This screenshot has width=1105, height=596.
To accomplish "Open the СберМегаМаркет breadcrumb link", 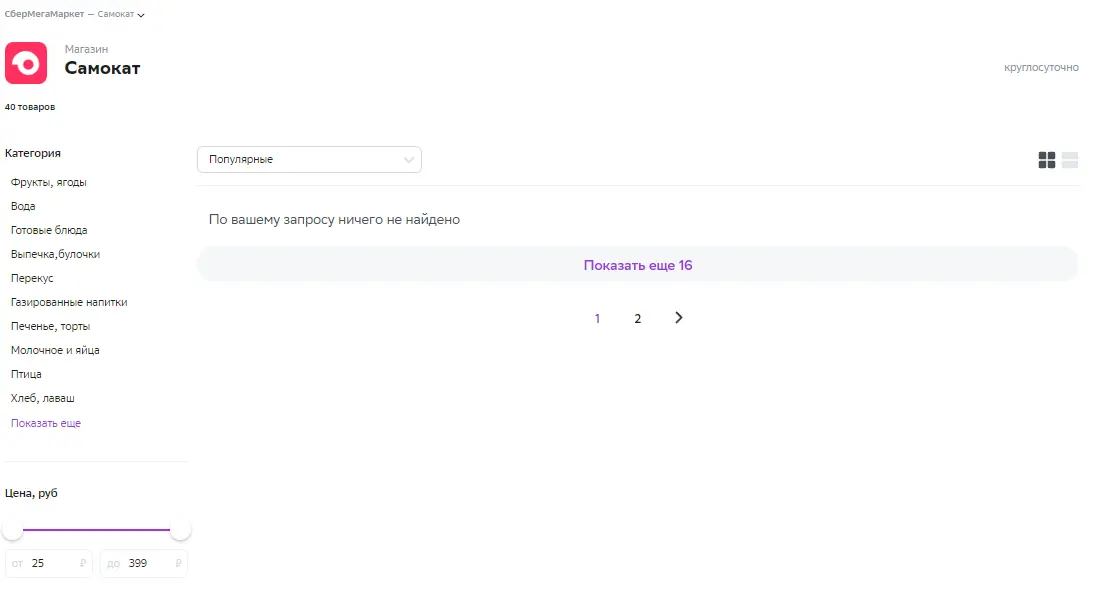I will click(44, 14).
